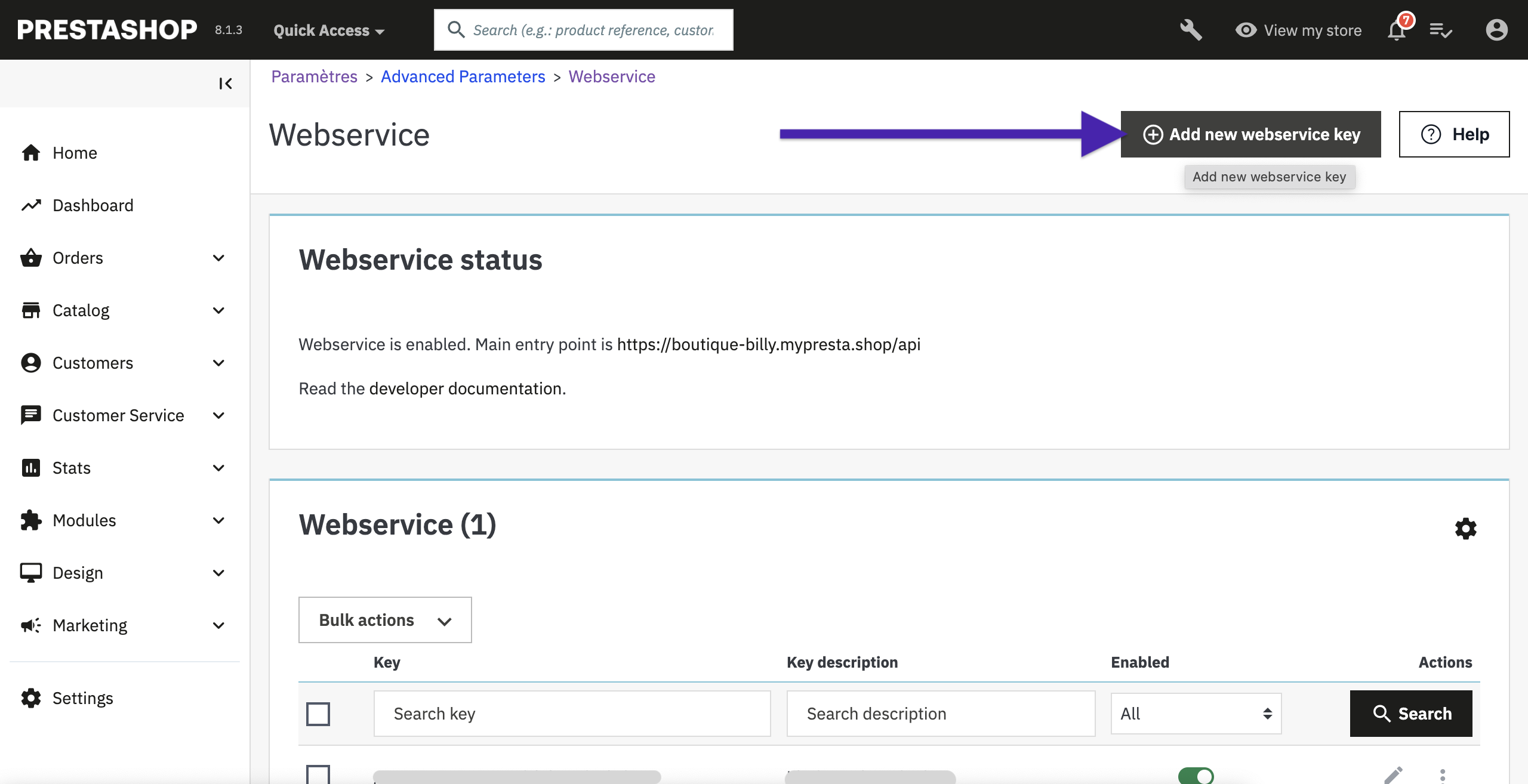Click the Webservice table gear settings icon
The image size is (1528, 784).
pyautogui.click(x=1465, y=529)
